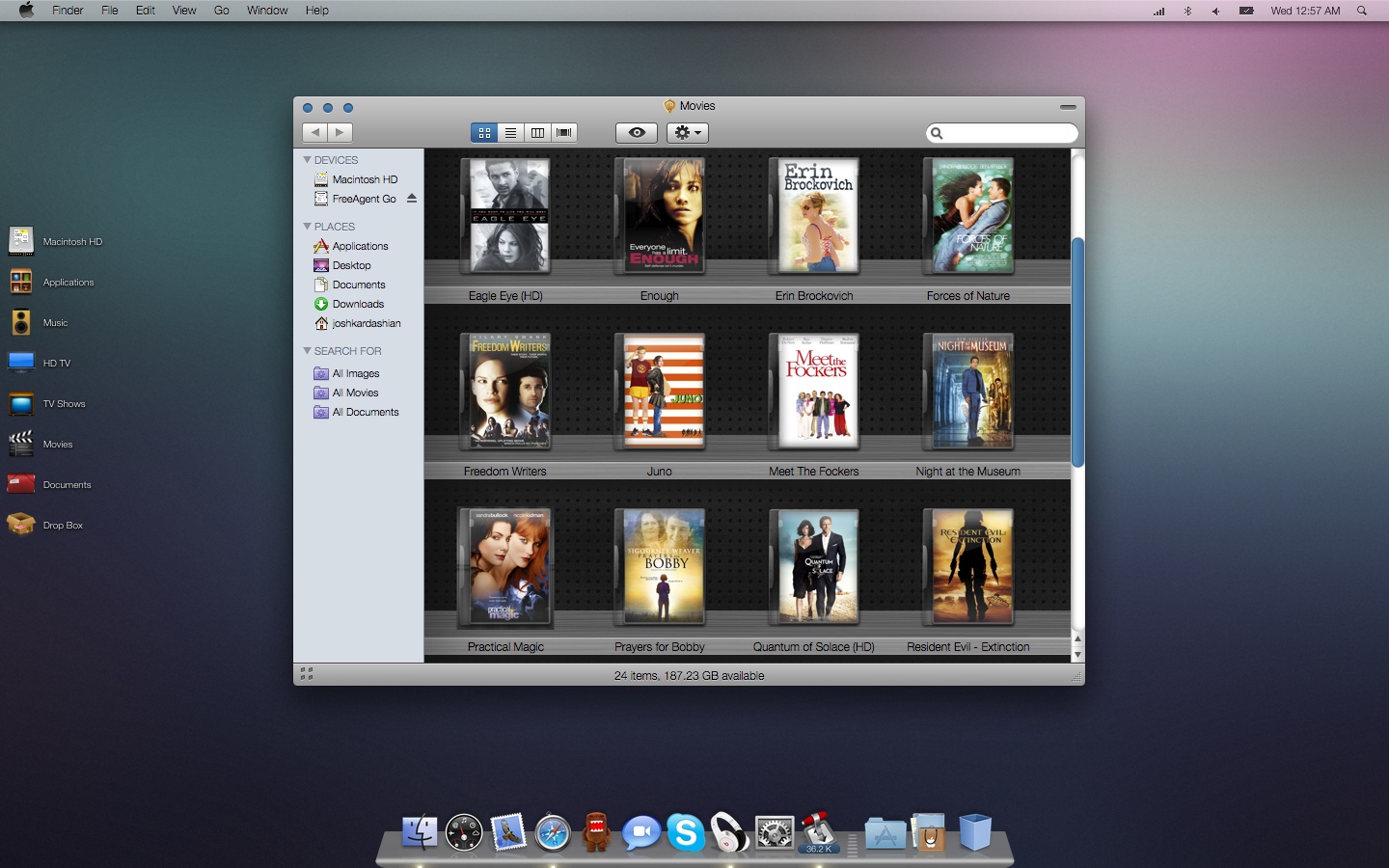The image size is (1389, 868).
Task: Select the Erin Brockovich movie cover
Action: (x=815, y=216)
